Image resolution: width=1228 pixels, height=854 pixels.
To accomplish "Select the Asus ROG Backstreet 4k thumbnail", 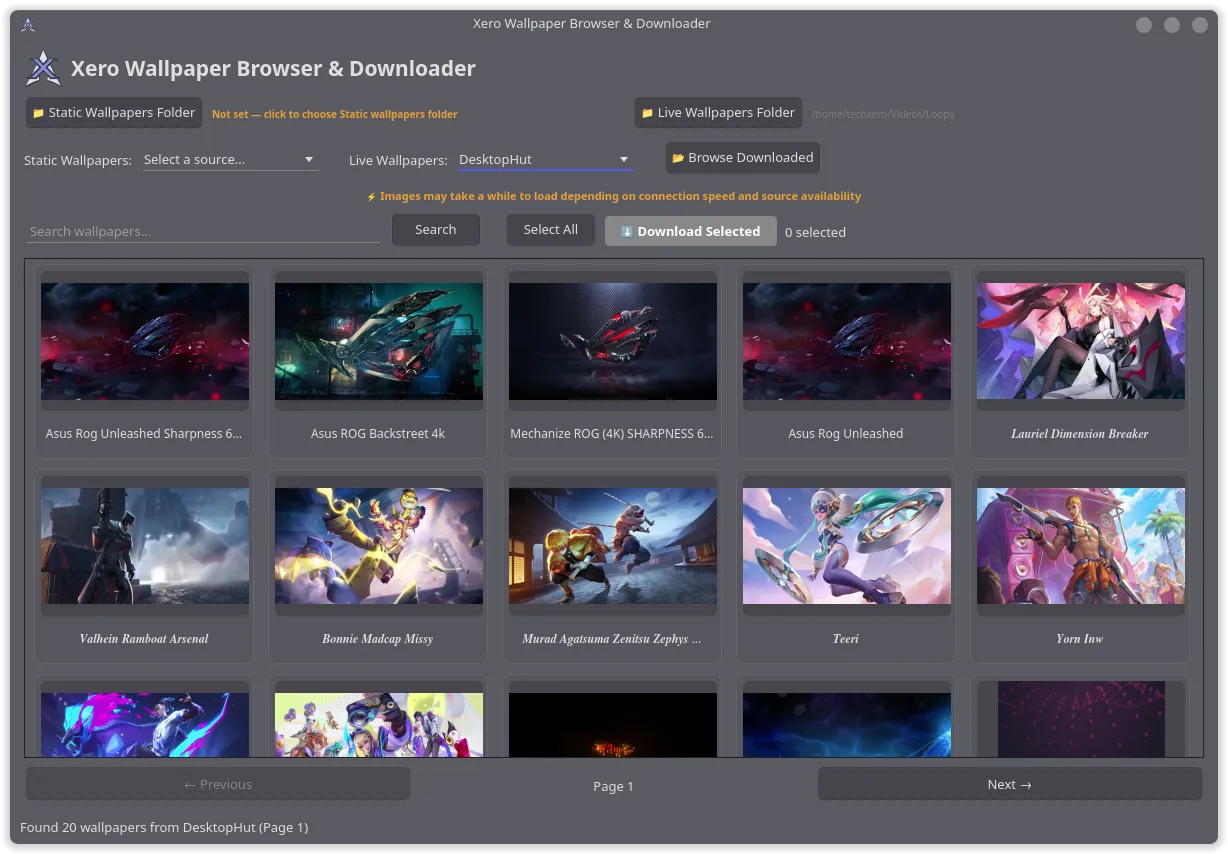I will pos(378,342).
